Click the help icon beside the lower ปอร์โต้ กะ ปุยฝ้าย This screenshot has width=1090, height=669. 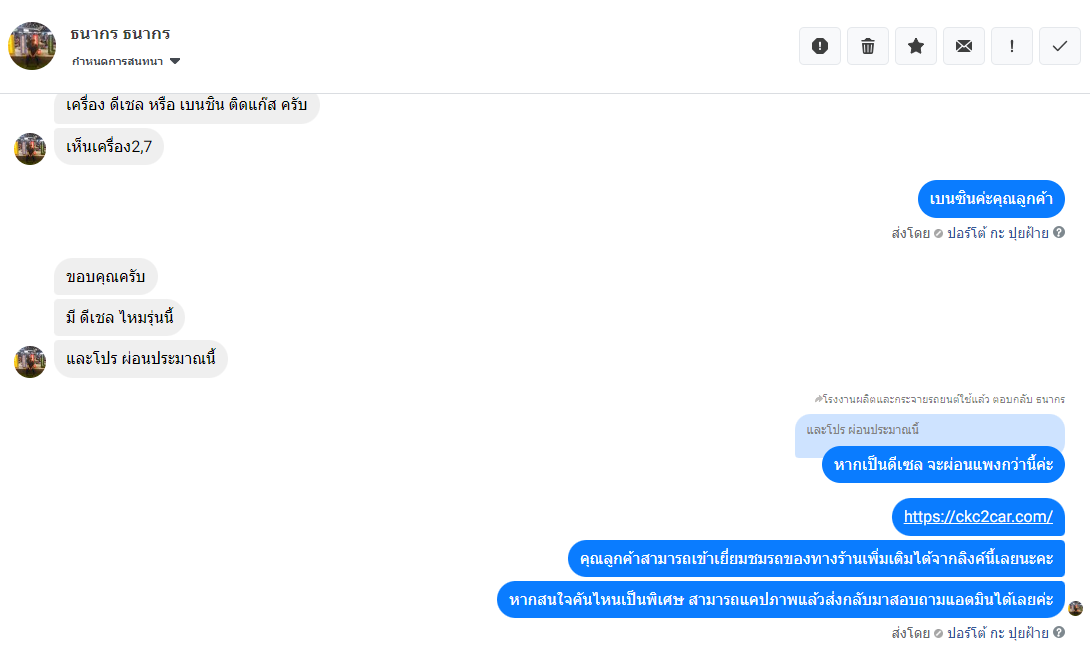(x=1059, y=632)
